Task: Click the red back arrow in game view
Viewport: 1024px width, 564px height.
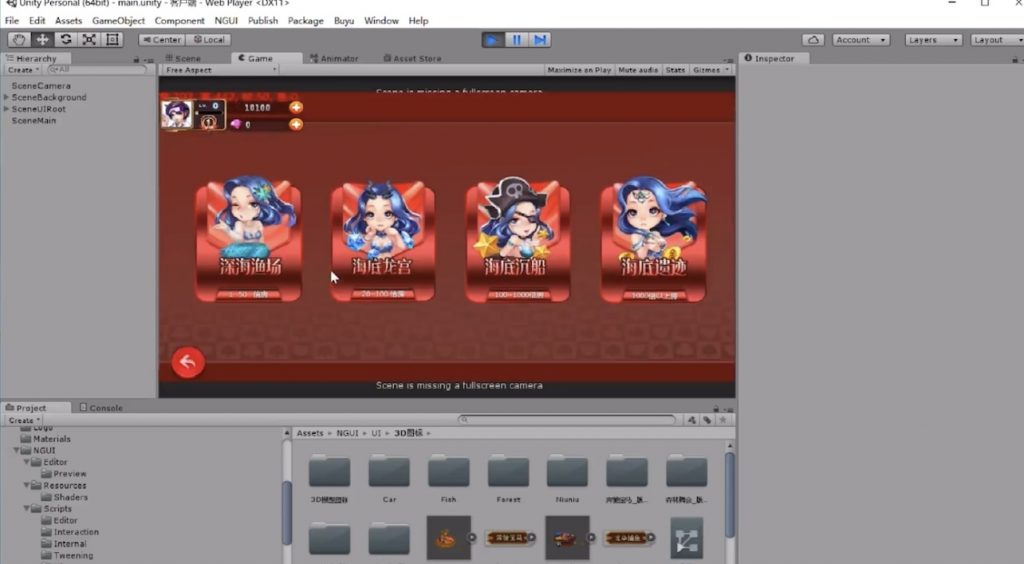Action: click(x=187, y=362)
